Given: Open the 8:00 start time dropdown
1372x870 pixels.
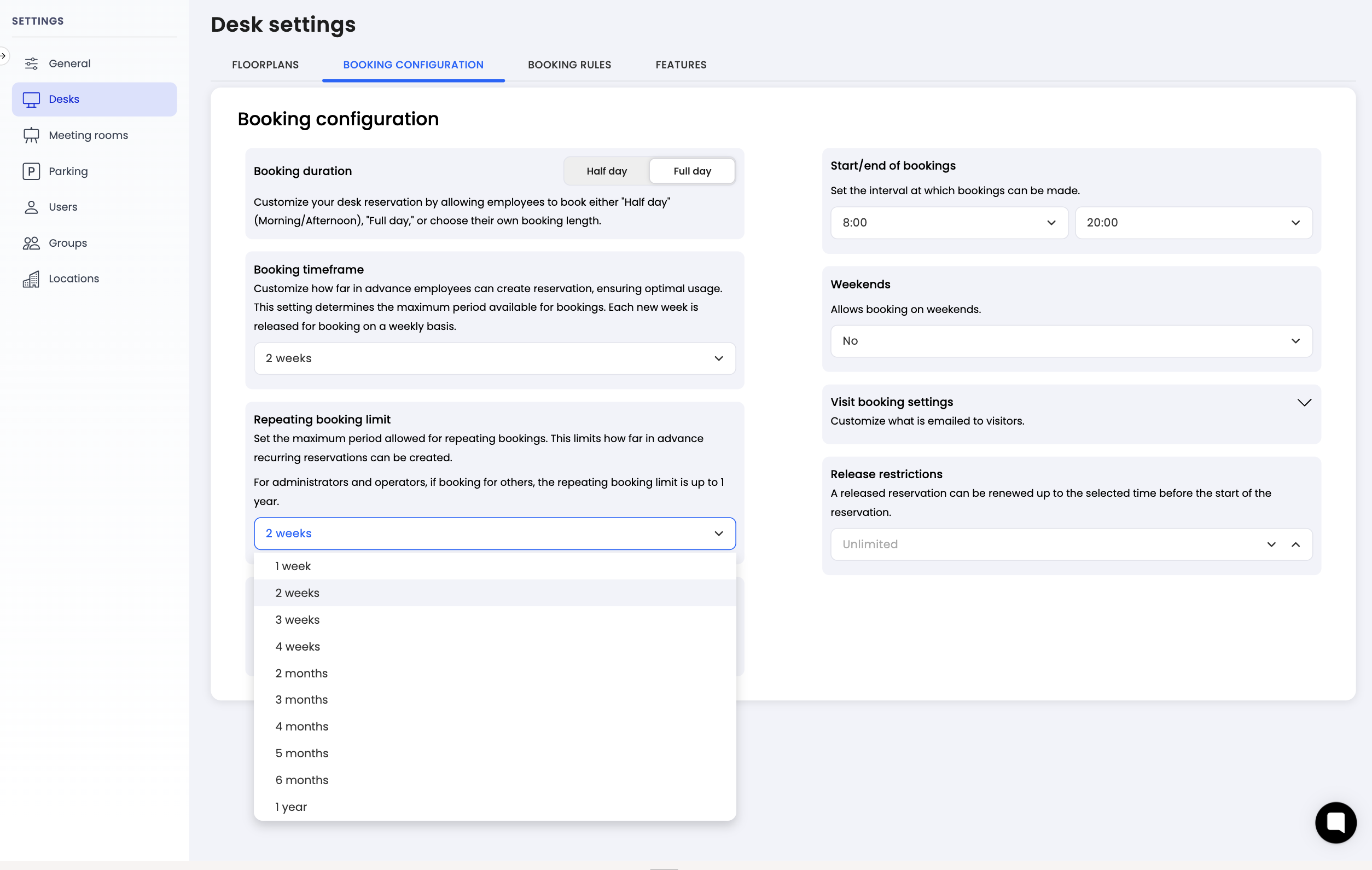Looking at the screenshot, I should click(x=949, y=223).
